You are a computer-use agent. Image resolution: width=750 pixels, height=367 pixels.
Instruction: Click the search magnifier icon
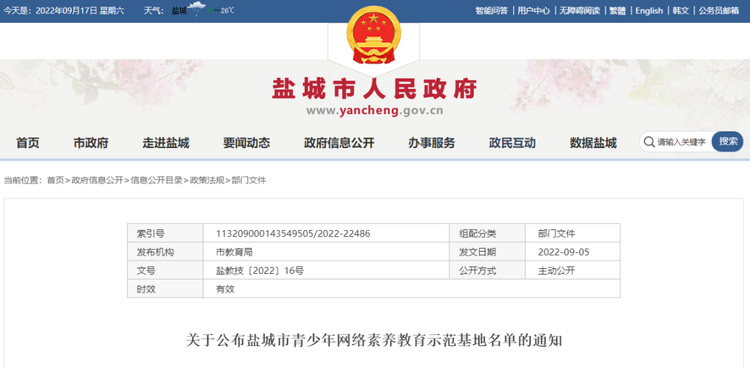[x=649, y=142]
